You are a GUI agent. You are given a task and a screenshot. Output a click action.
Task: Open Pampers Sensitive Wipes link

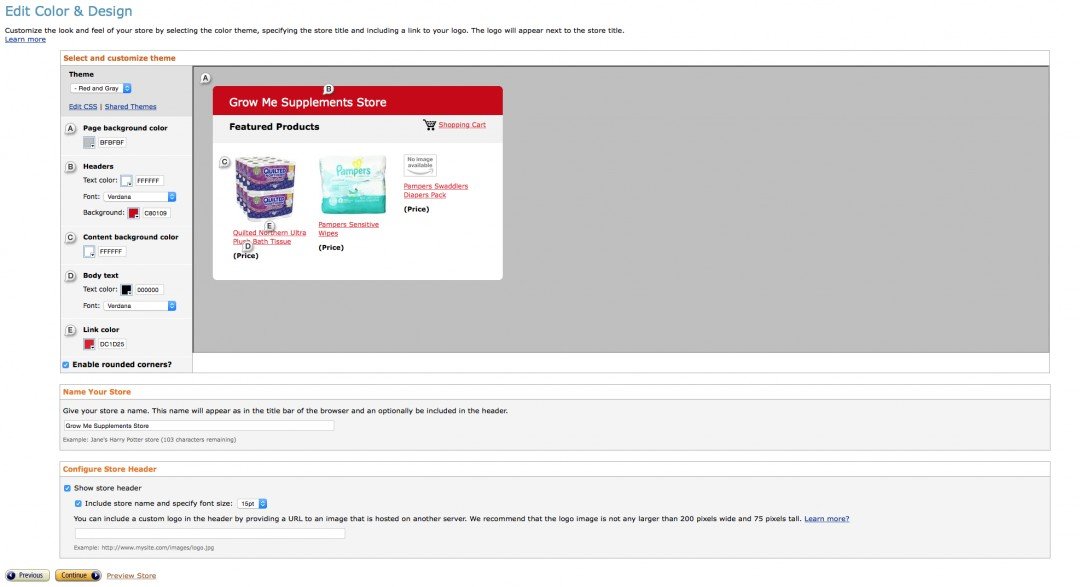349,229
